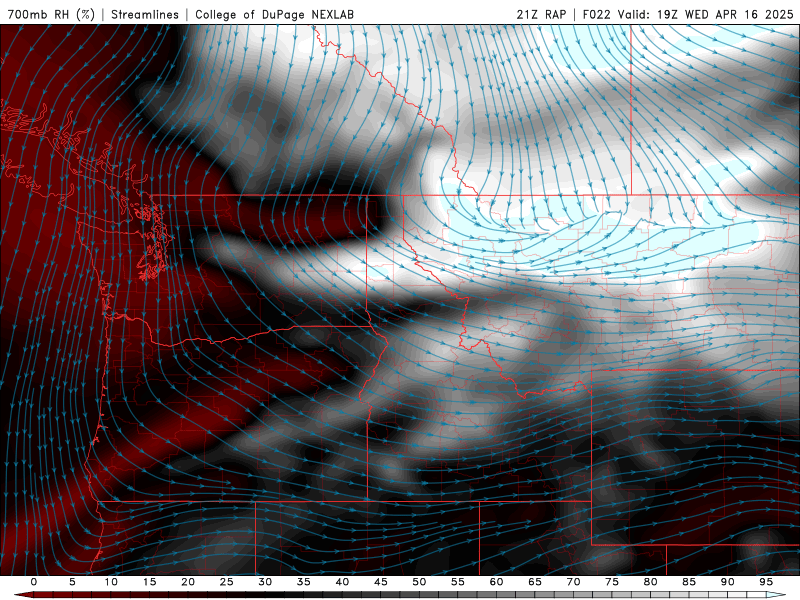The height and width of the screenshot is (600, 800).
Task: Click the colorbar label "70"
Action: coord(573,582)
